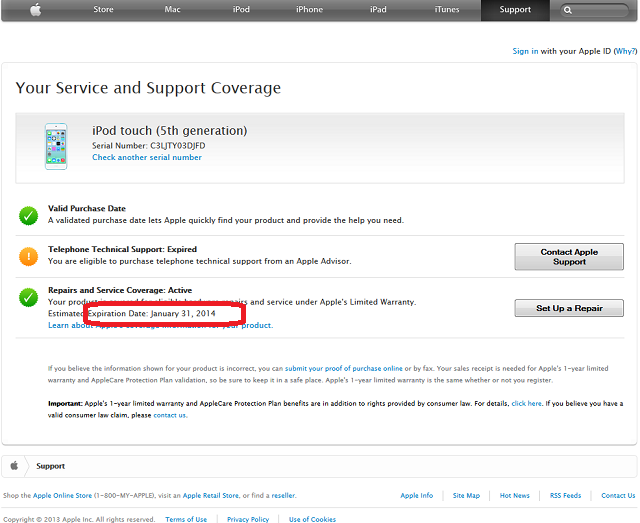Open the Hot News link
This screenshot has width=640, height=523.
click(x=515, y=496)
